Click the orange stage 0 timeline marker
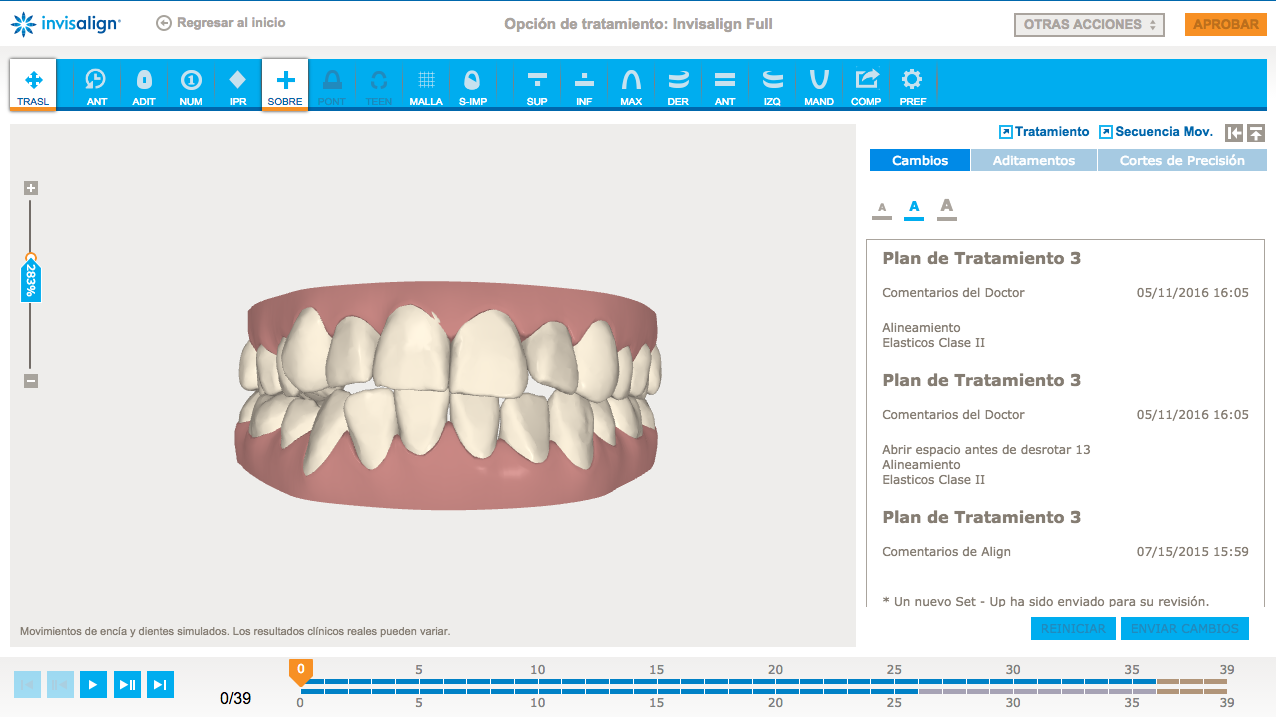This screenshot has height=717, width=1276. (300, 671)
